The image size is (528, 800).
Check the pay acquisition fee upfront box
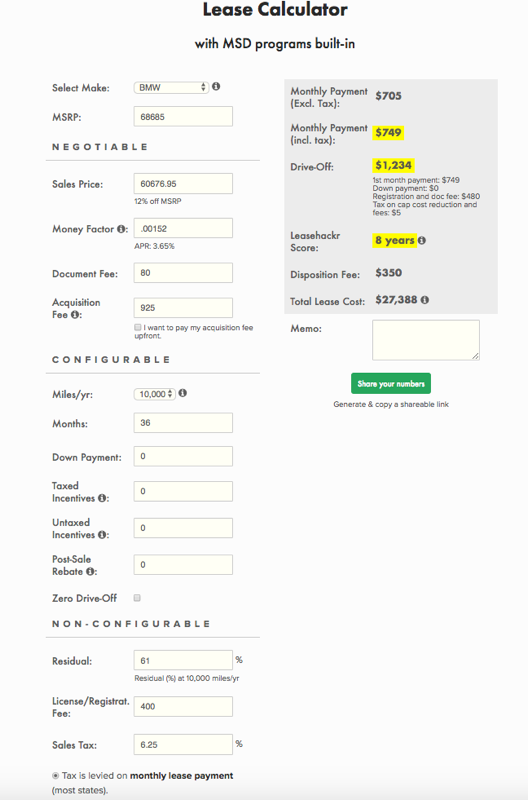point(138,327)
